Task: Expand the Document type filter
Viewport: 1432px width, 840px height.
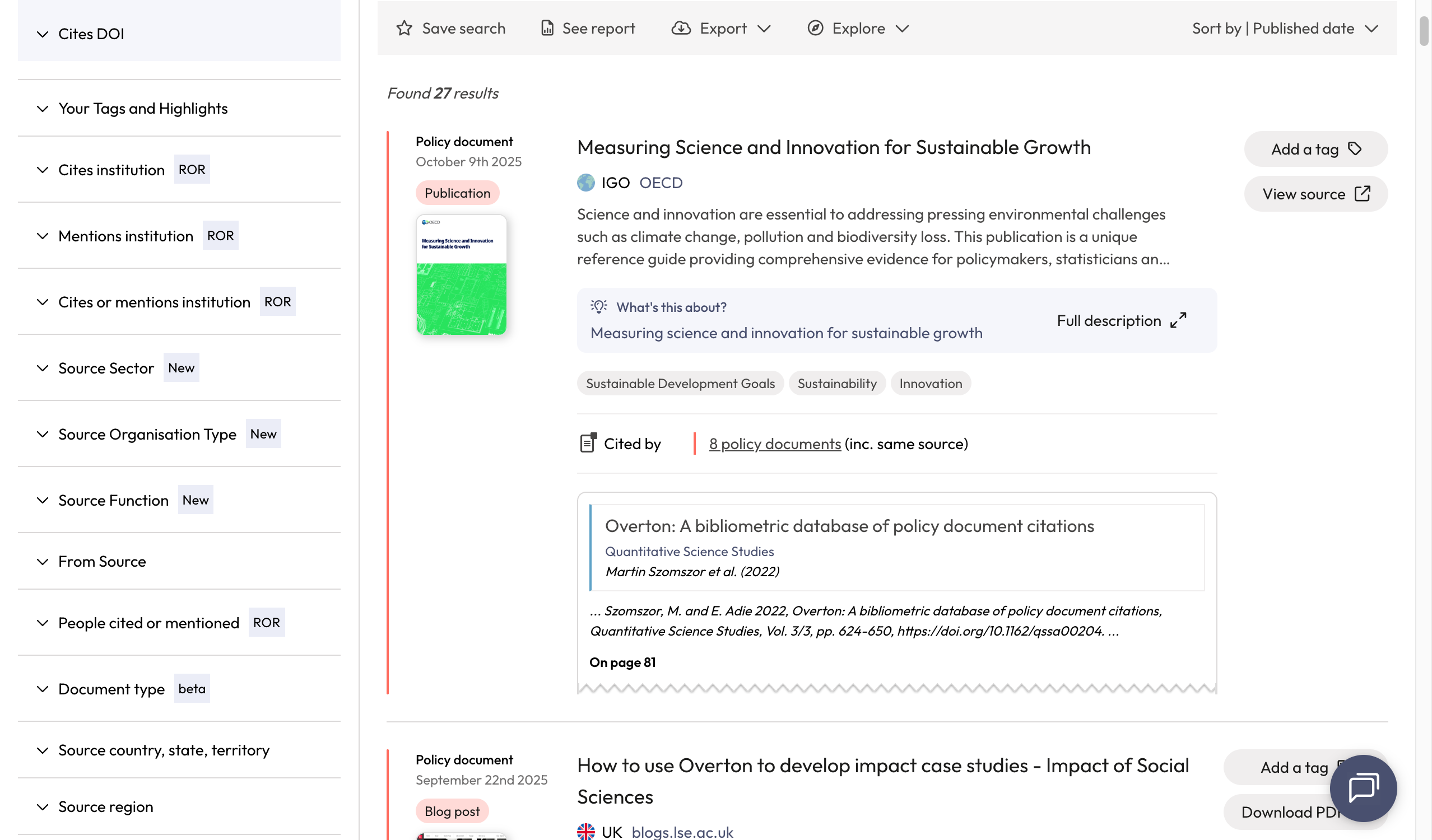Action: coord(179,688)
